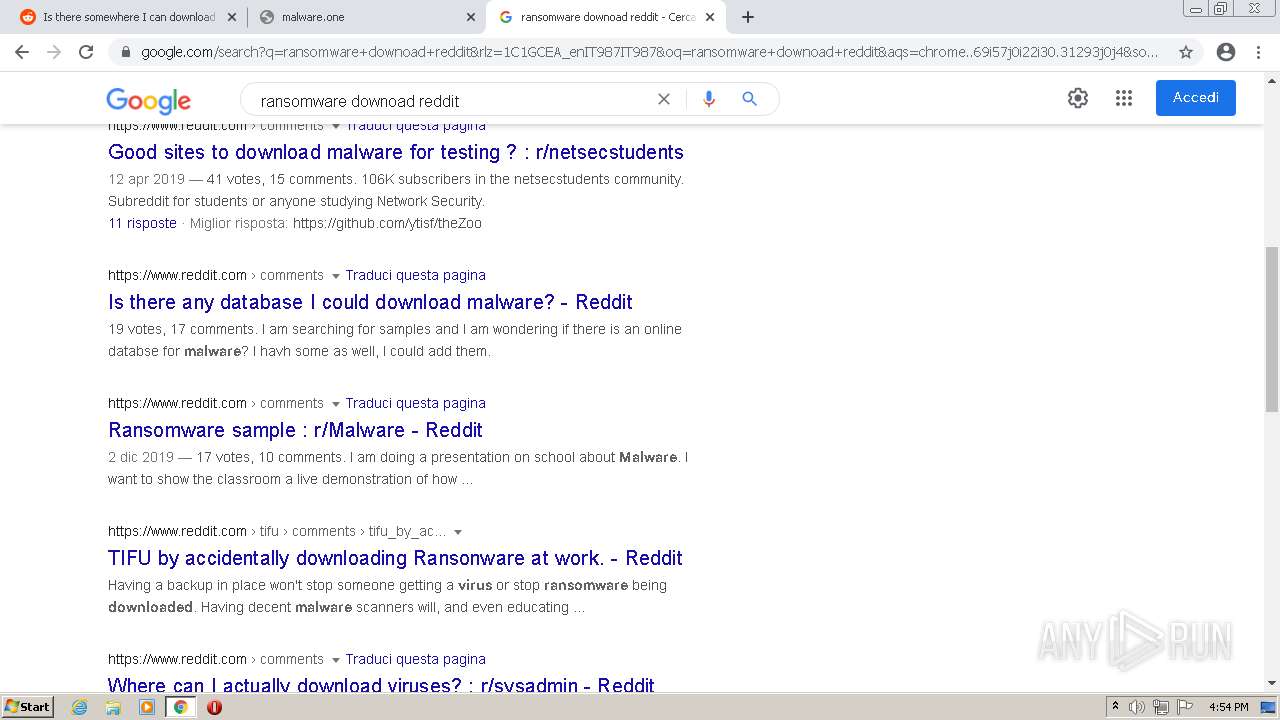Open 'Good sites to download malware for testing' result
The image size is (1280, 720).
[396, 152]
